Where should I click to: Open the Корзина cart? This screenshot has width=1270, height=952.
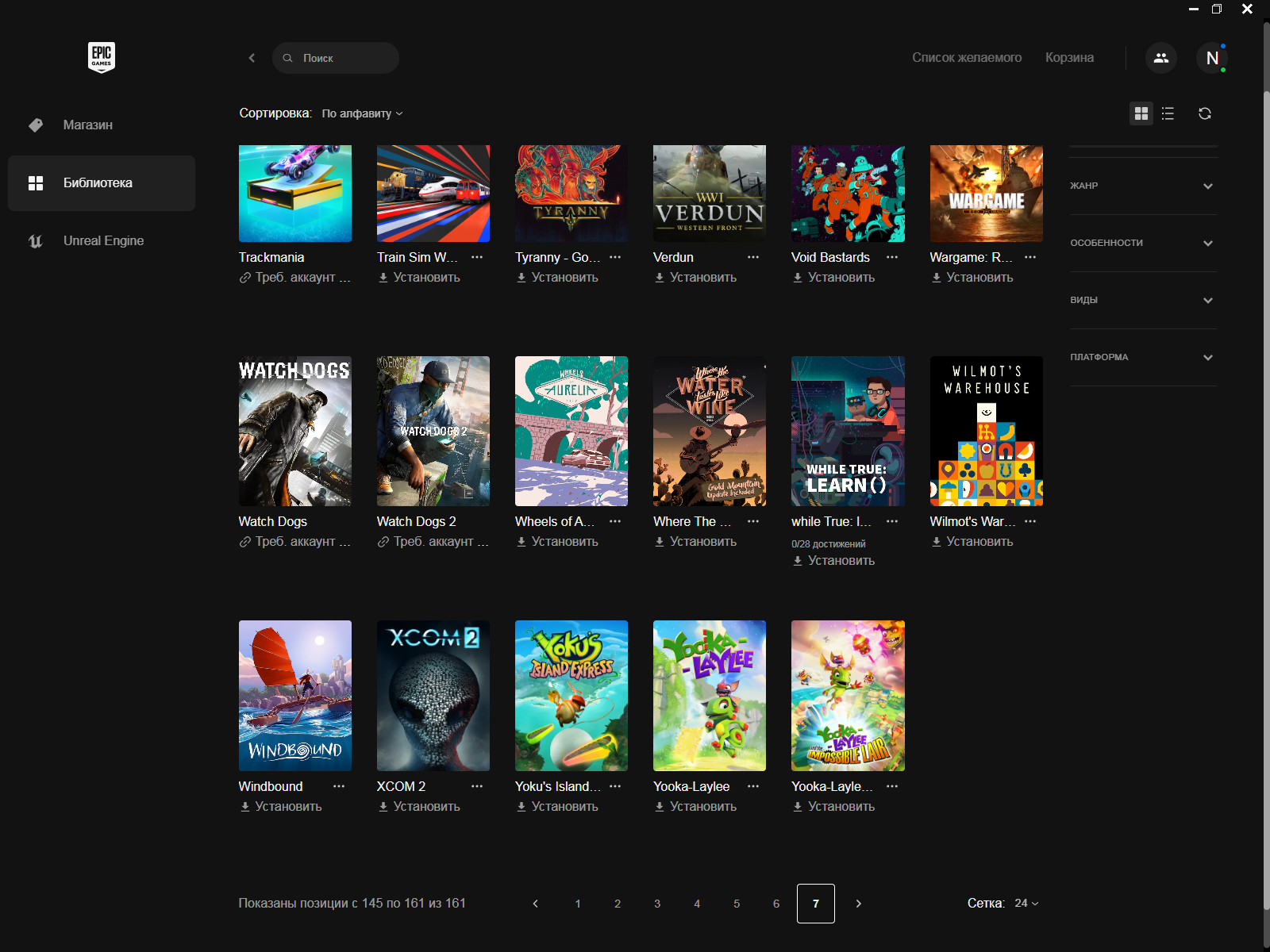[x=1069, y=58]
